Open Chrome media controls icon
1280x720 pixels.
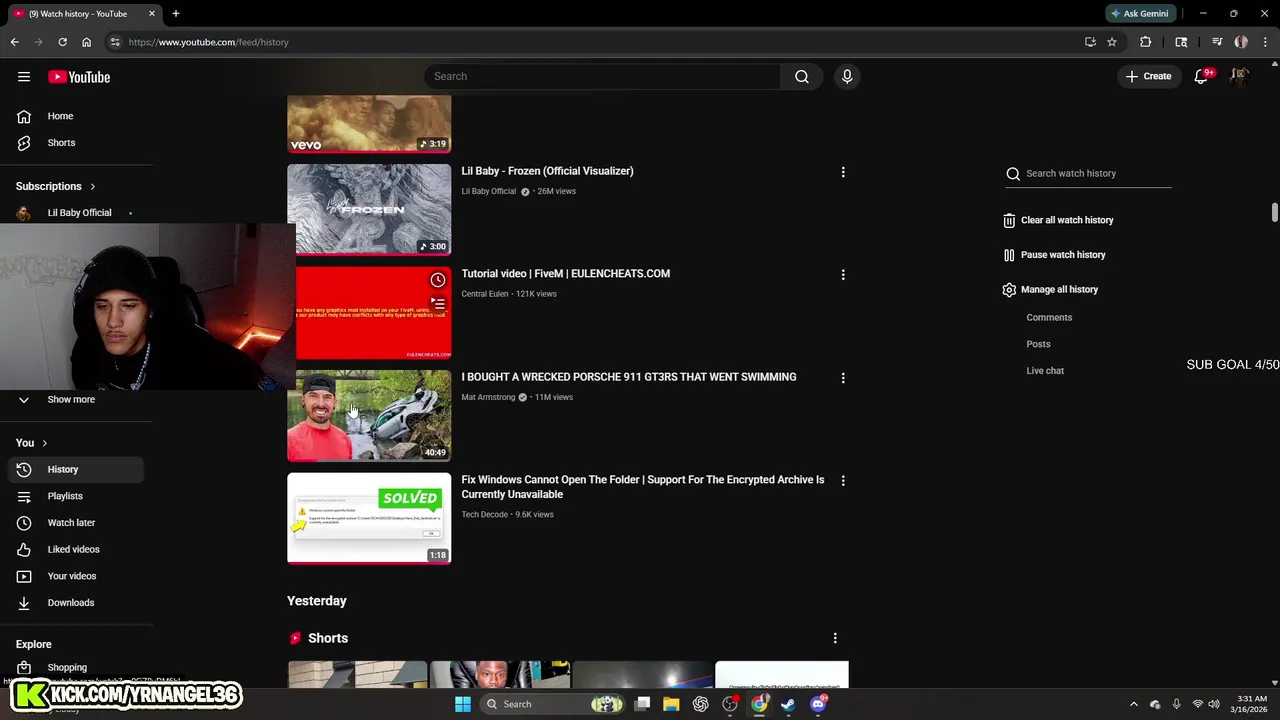click(x=1217, y=42)
